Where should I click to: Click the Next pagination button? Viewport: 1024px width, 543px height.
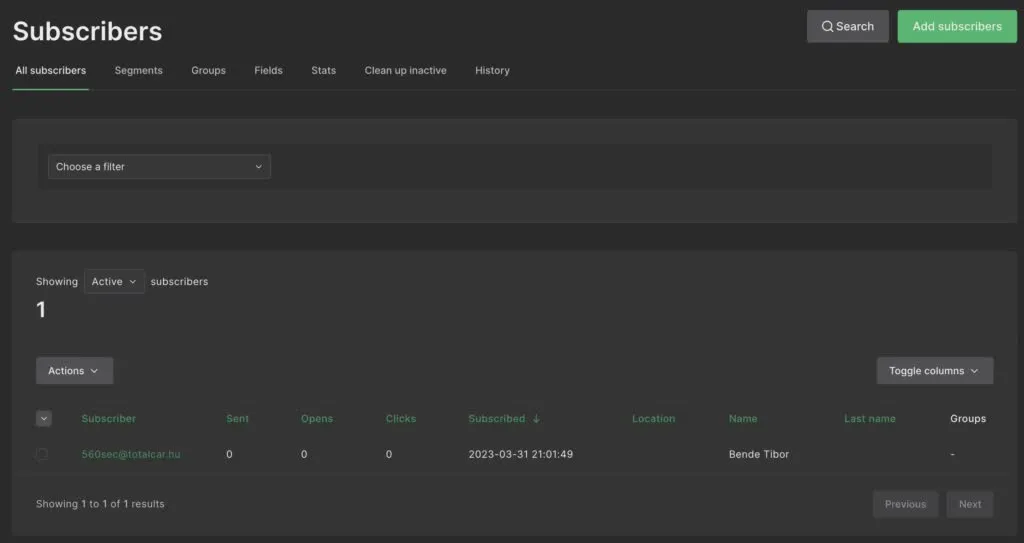point(969,504)
